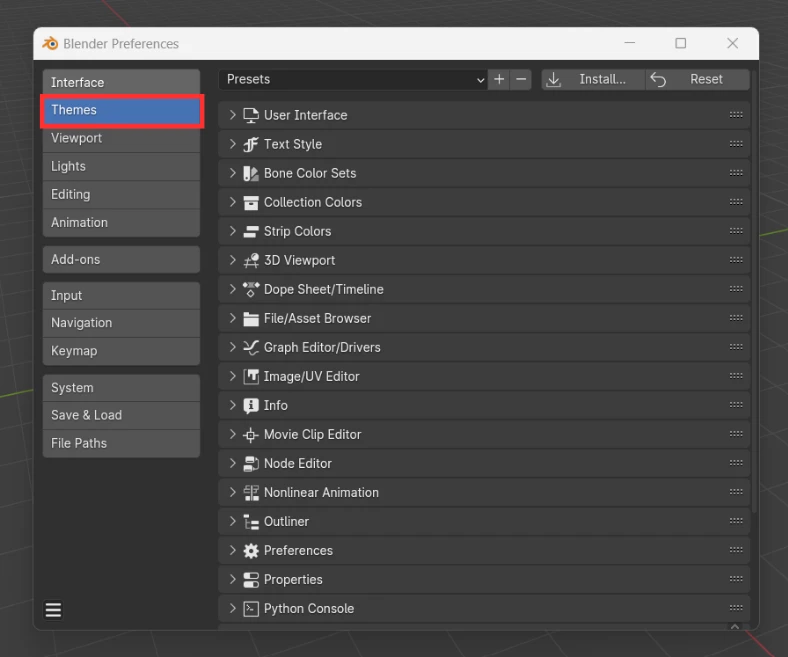Click the Python Console icon
The image size is (788, 657).
click(251, 609)
